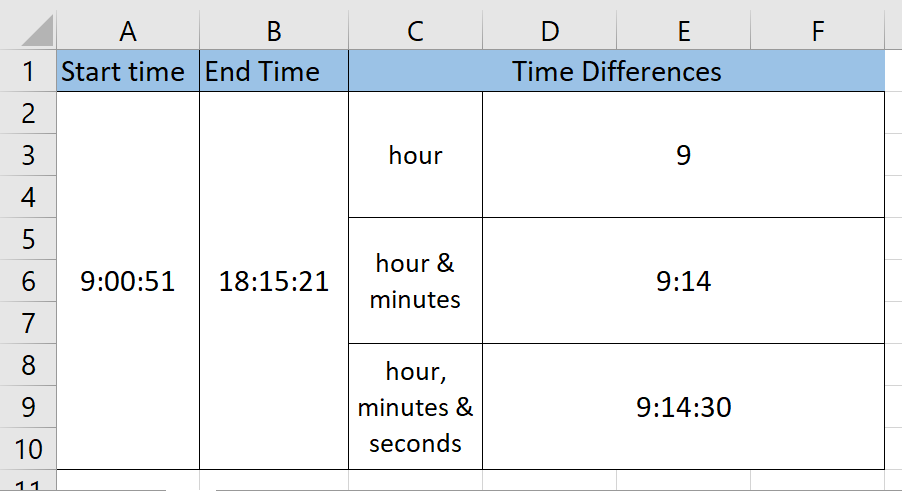Select the cell showing 9:14:30
902x491 pixels.
click(683, 407)
